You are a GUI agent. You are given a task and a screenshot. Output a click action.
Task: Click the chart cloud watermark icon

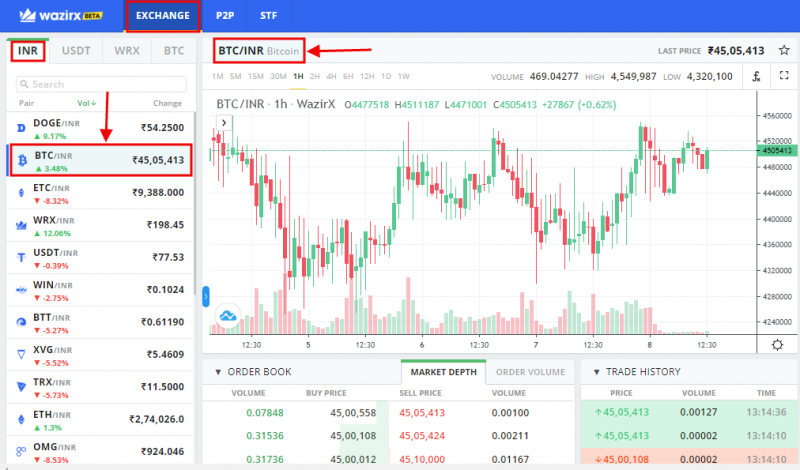click(228, 316)
